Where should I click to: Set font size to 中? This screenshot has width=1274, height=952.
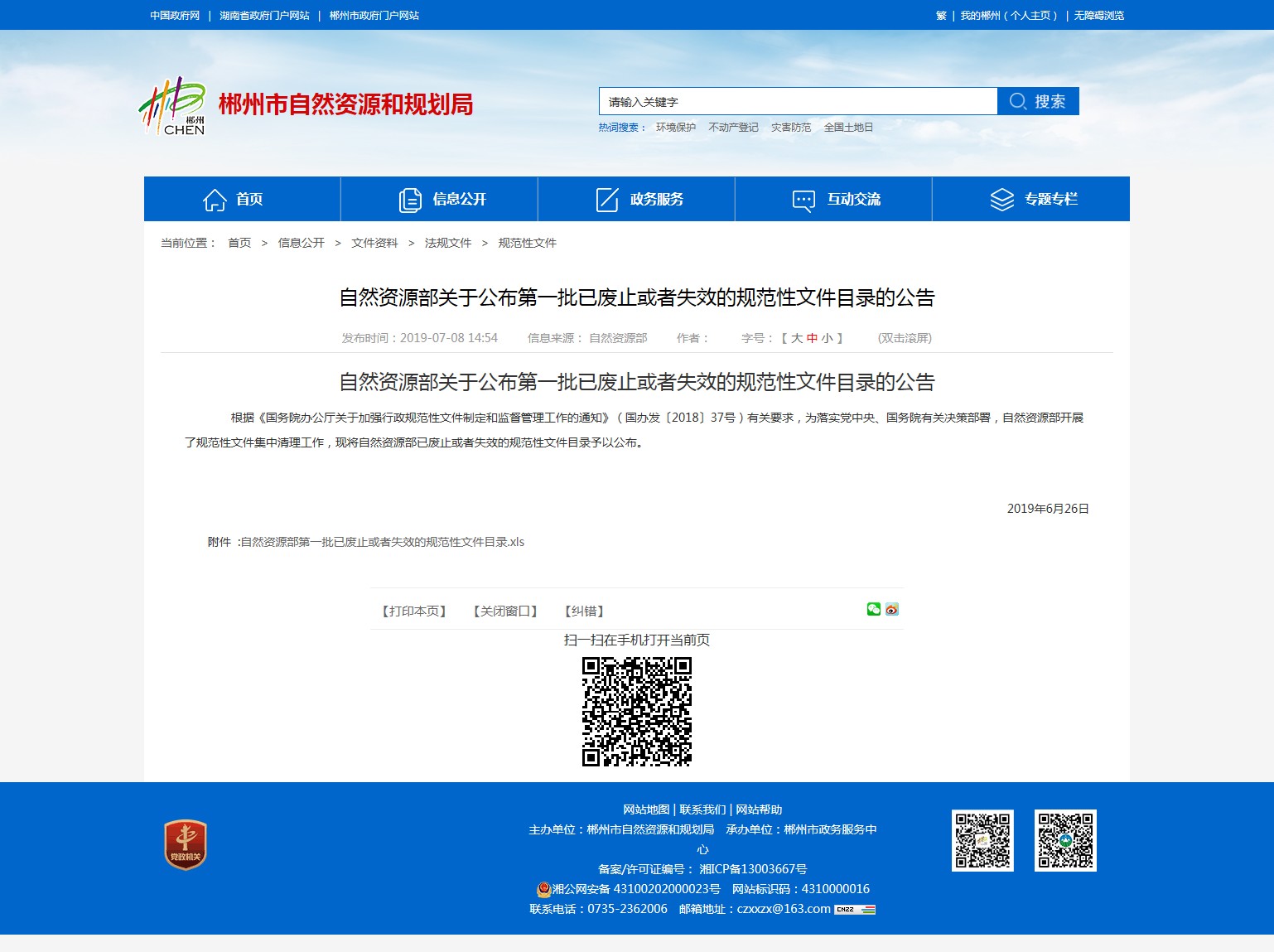(x=812, y=338)
